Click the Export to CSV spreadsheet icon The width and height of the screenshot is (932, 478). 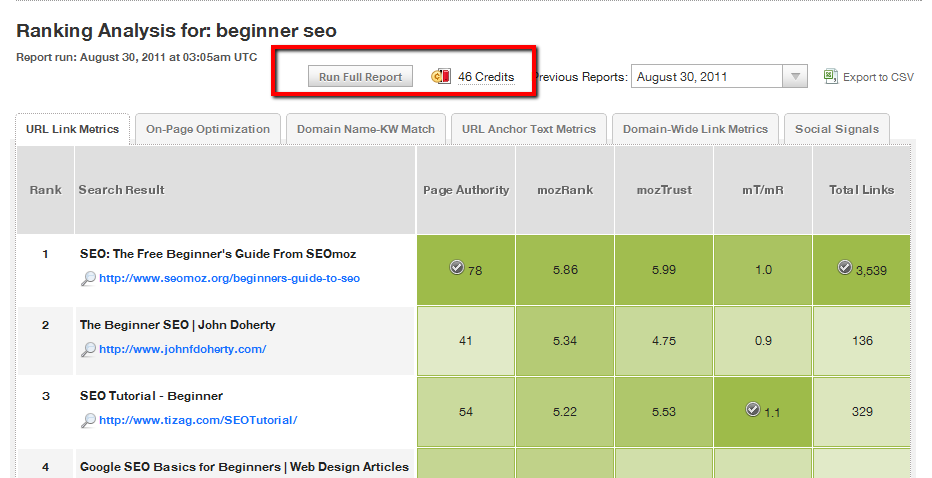click(830, 76)
